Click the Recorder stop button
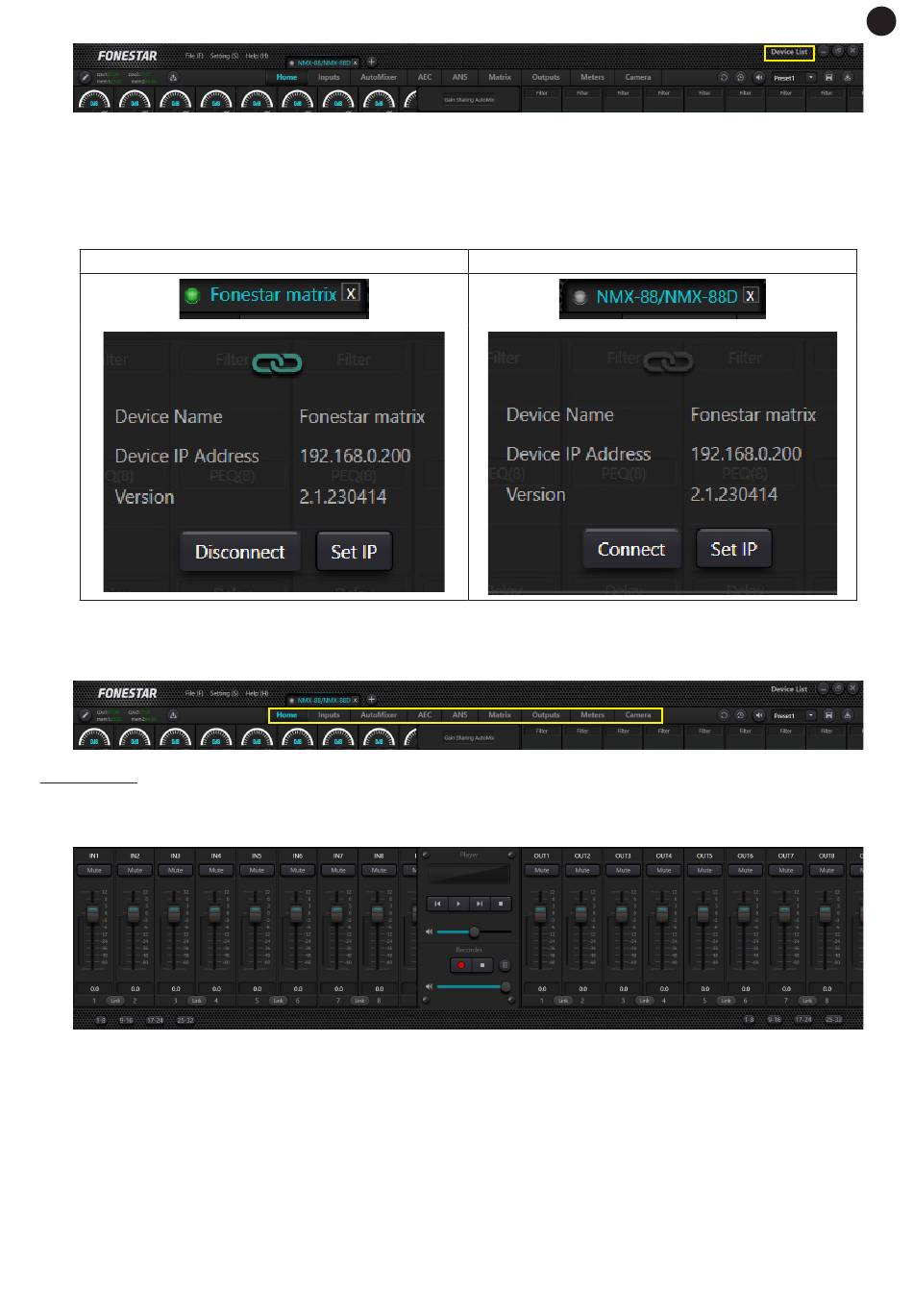 point(482,964)
